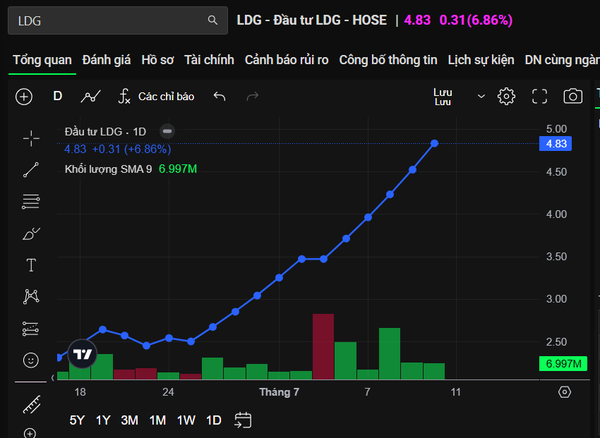Select the text annotation tool
This screenshot has height=438, width=600.
(x=31, y=265)
